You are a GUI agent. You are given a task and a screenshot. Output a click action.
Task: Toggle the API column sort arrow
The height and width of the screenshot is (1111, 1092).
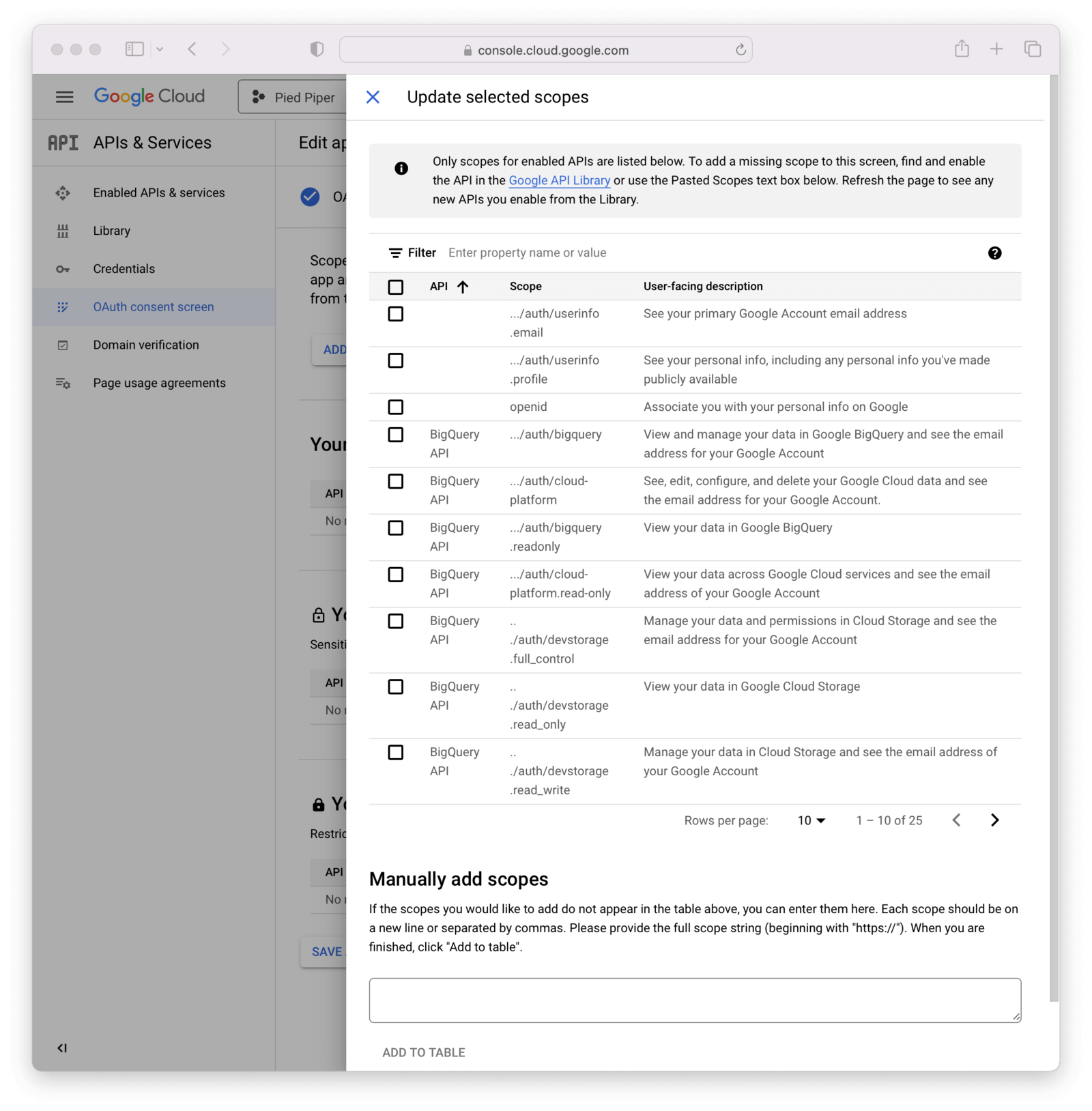tap(463, 287)
